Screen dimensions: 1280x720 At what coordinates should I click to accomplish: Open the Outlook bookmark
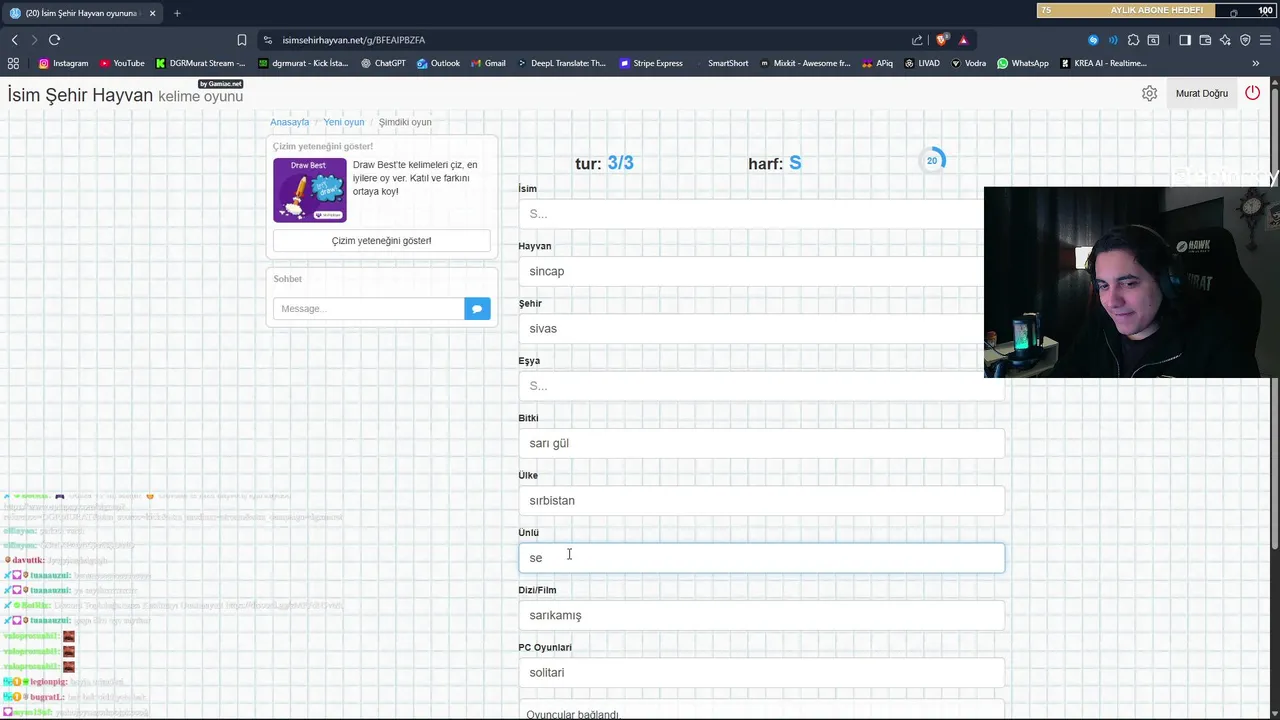[439, 63]
